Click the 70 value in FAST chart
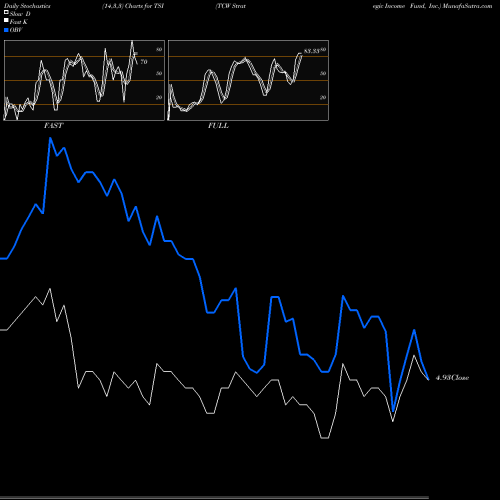Screen dimensions: 500x500 click(x=144, y=62)
